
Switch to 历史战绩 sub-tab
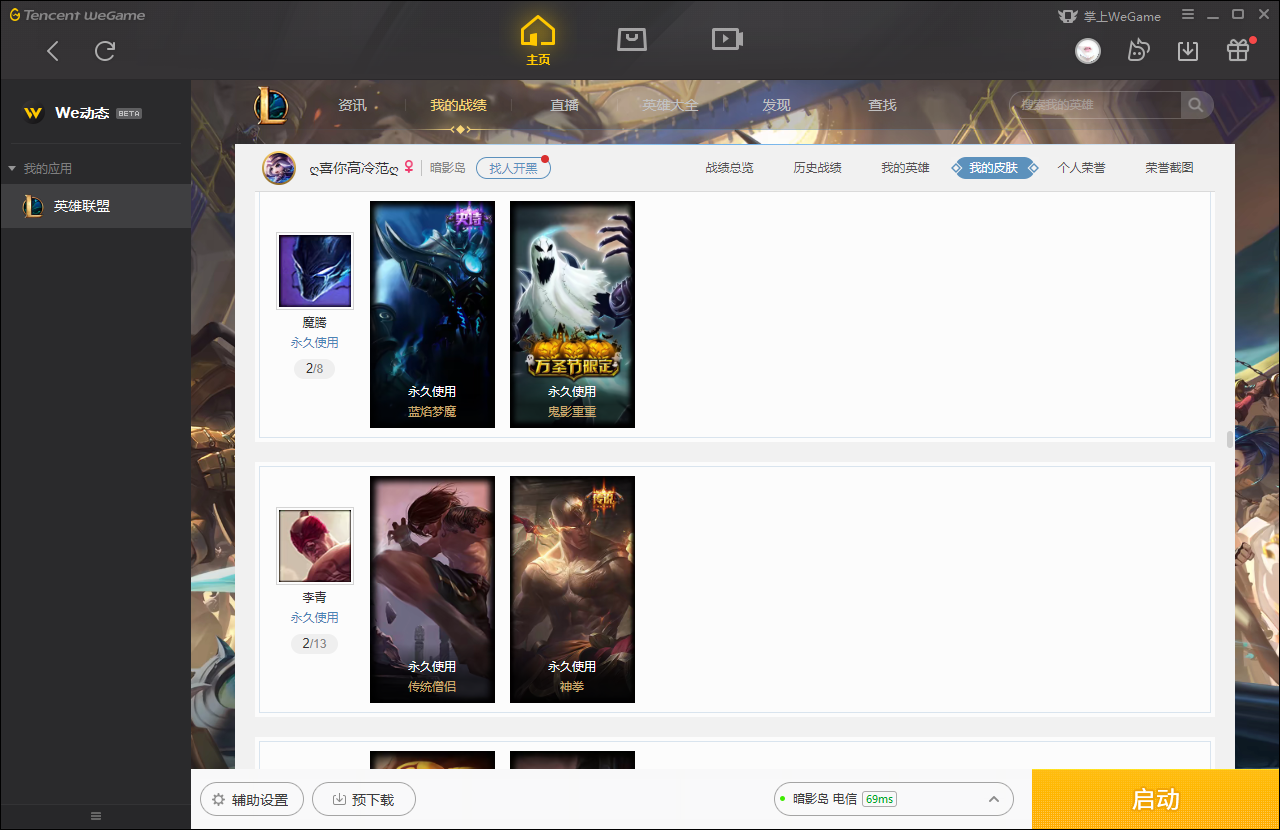pyautogui.click(x=817, y=168)
